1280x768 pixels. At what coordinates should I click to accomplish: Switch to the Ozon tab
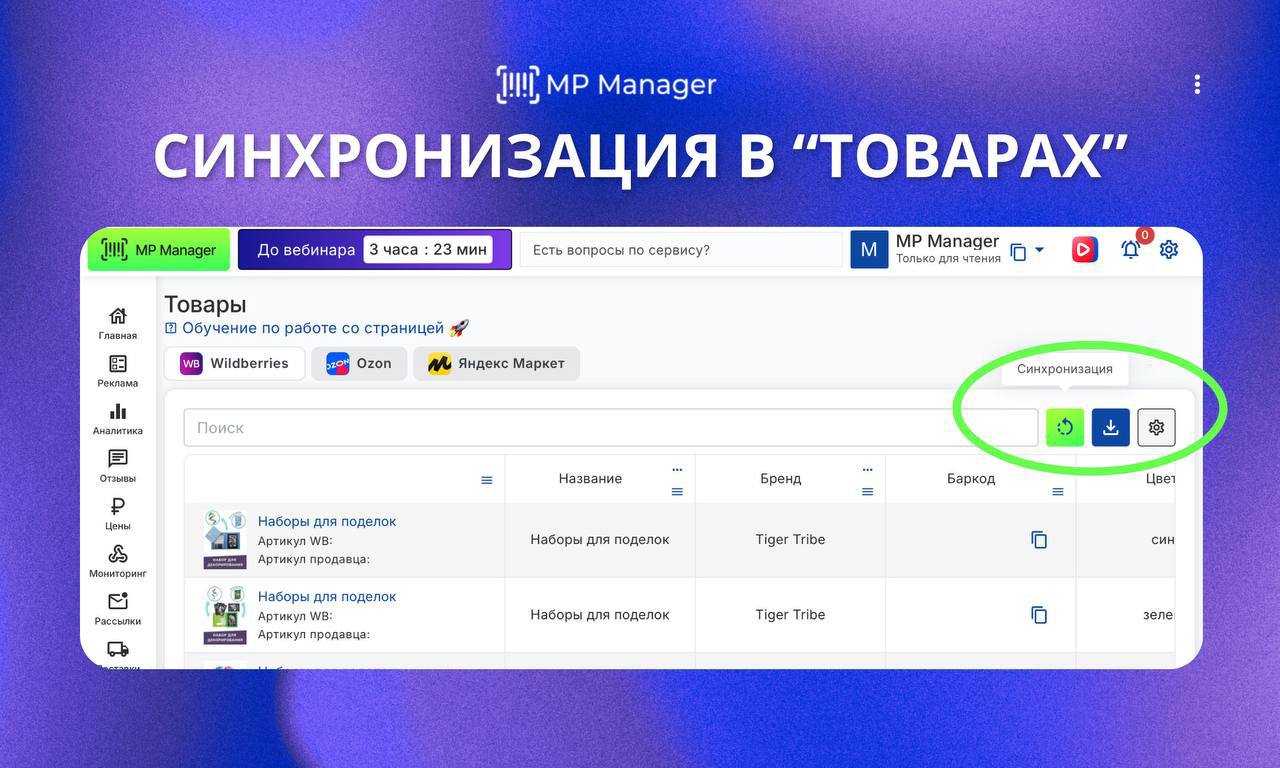pyautogui.click(x=359, y=364)
